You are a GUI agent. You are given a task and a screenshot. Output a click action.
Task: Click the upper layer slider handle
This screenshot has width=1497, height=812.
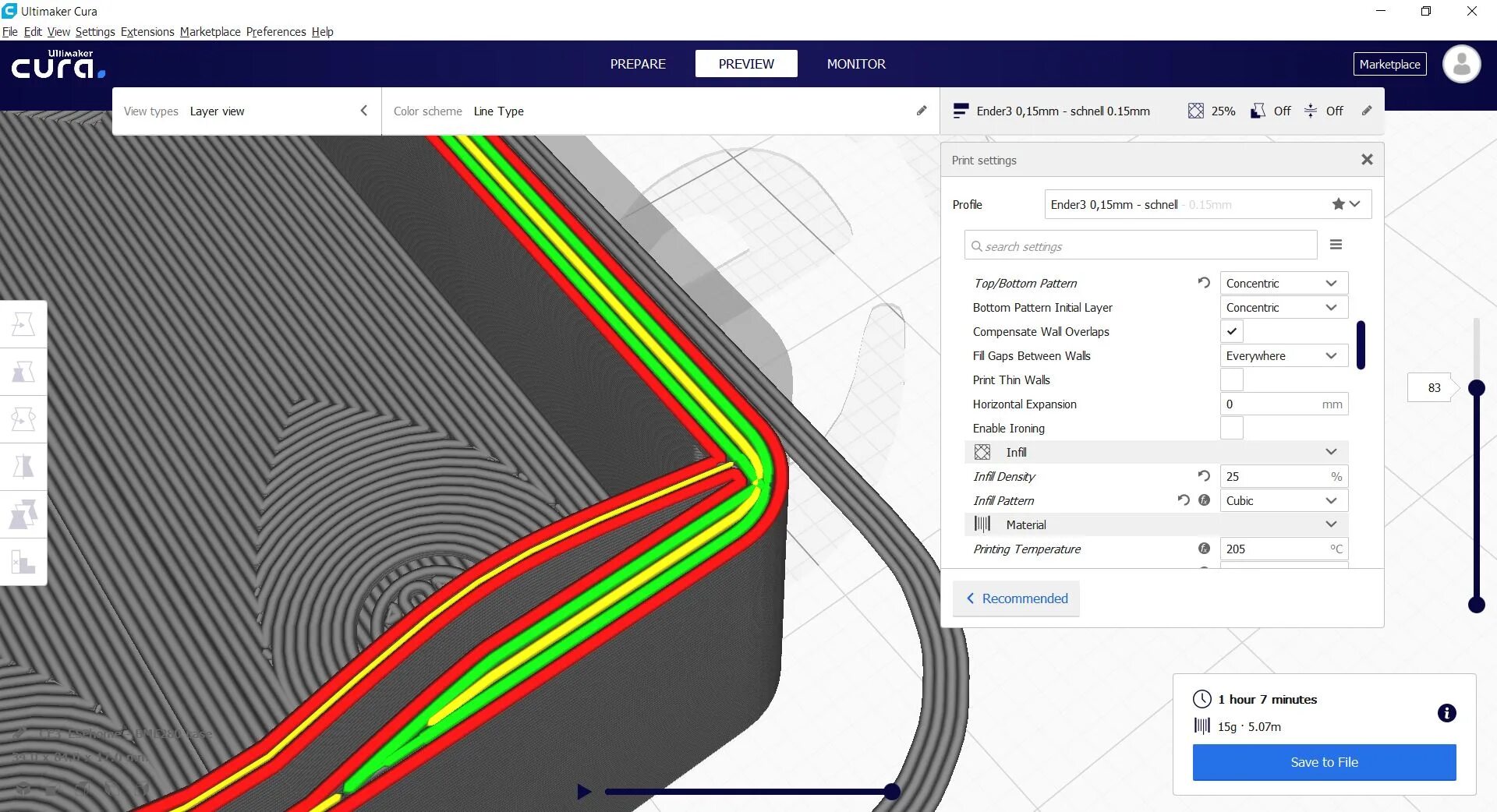coord(1476,387)
